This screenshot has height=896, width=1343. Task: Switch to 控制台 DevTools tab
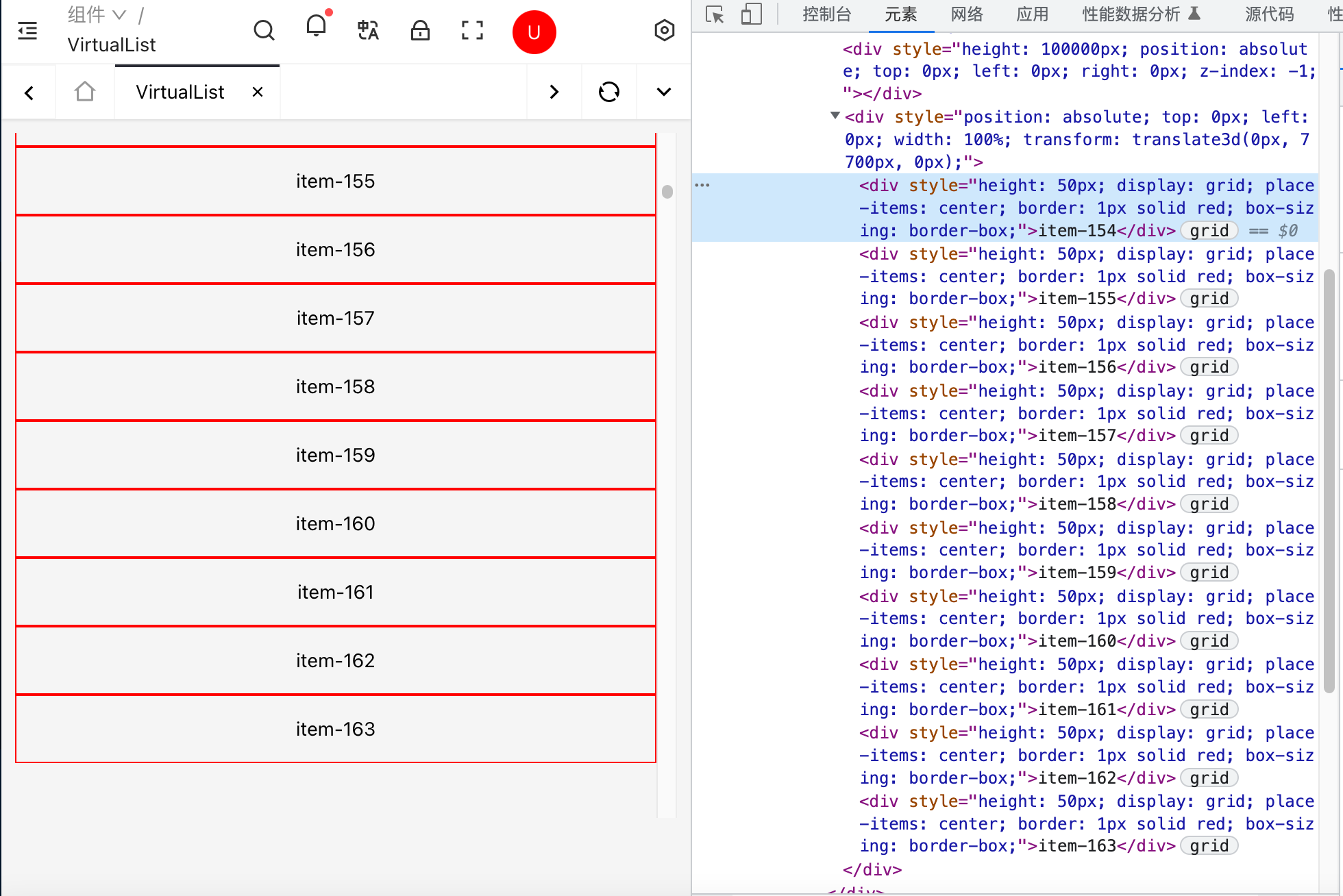[826, 14]
